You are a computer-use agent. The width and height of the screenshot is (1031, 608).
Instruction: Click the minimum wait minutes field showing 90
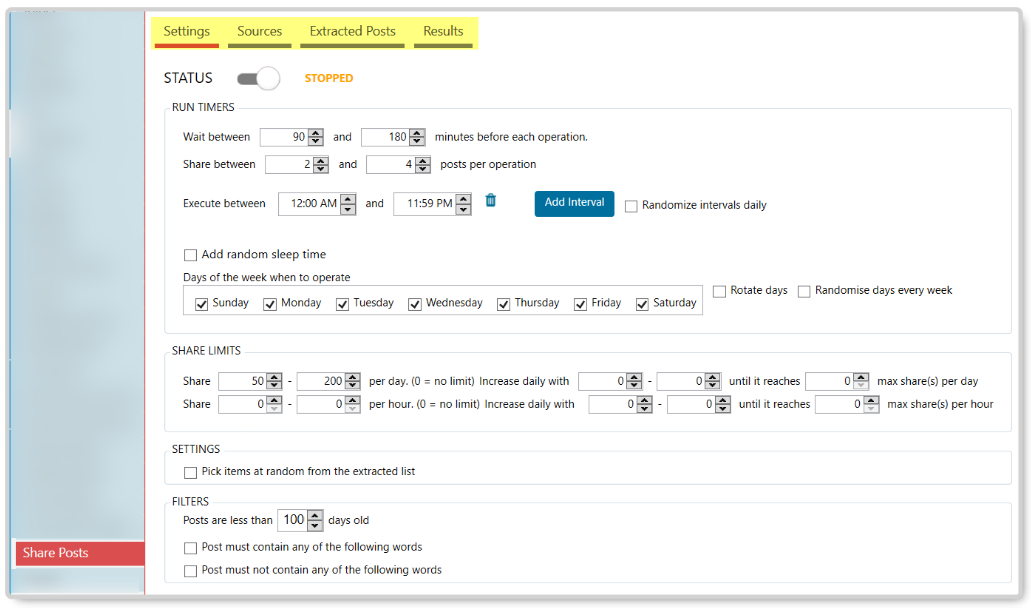(284, 137)
